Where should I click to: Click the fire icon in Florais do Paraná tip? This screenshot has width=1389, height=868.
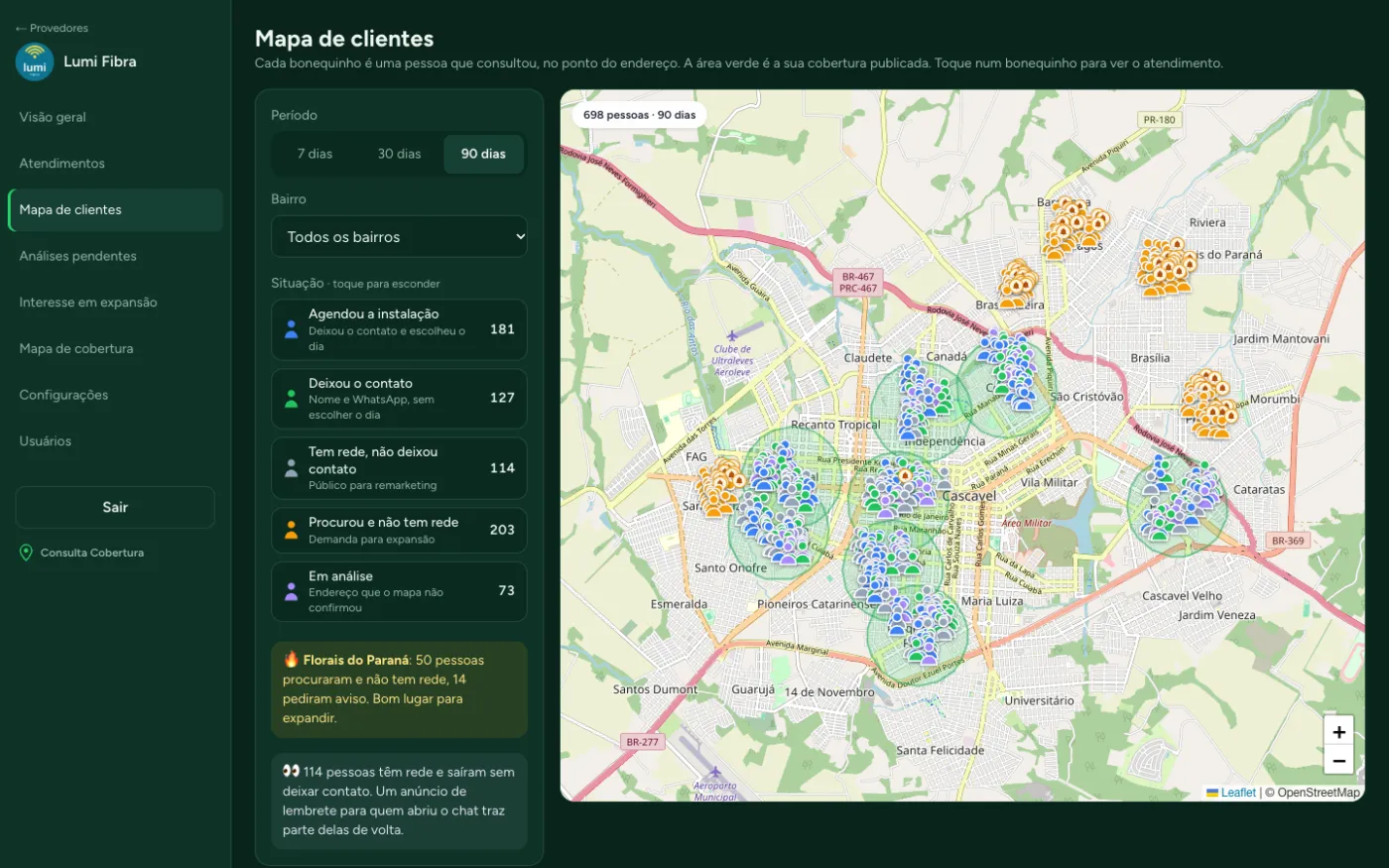[x=291, y=660]
